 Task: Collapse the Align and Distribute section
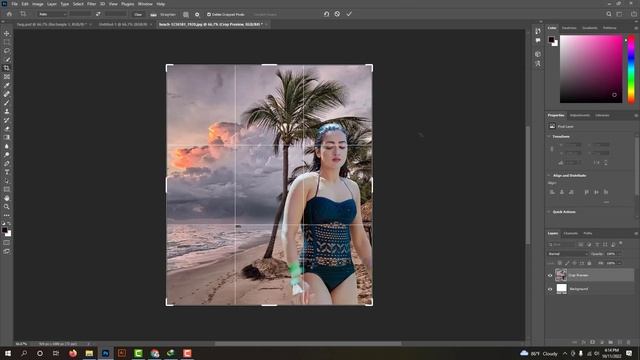pos(549,176)
